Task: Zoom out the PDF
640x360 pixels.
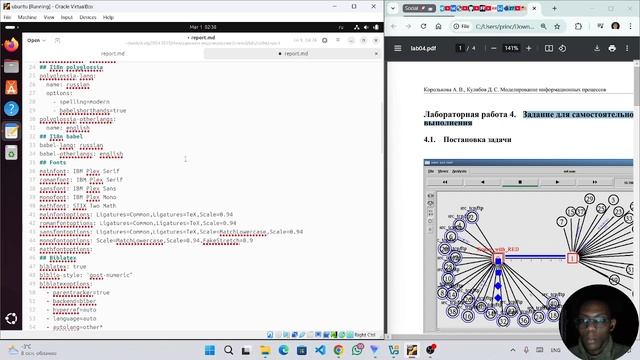Action: [493, 48]
